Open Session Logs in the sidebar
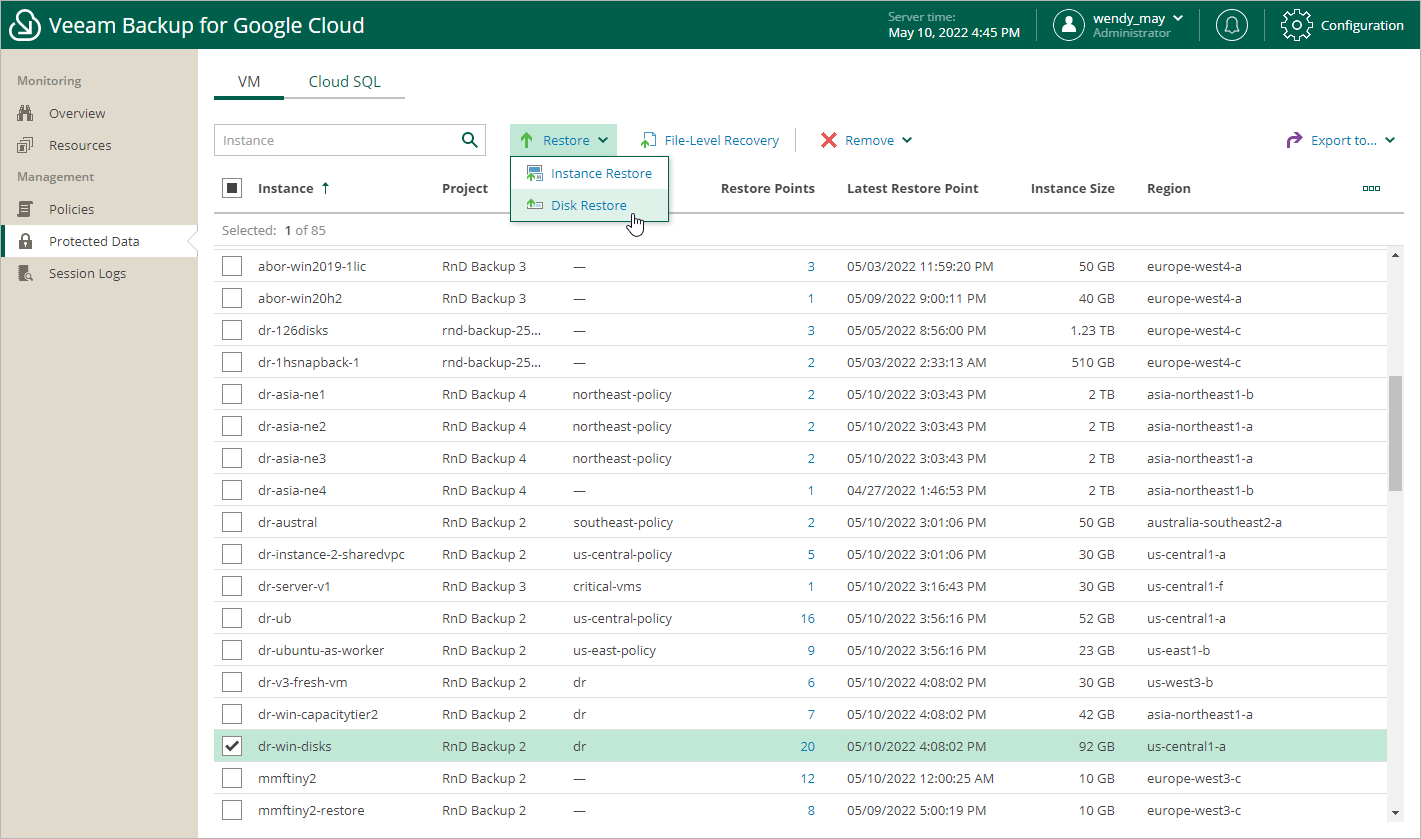1421x839 pixels. click(x=87, y=273)
